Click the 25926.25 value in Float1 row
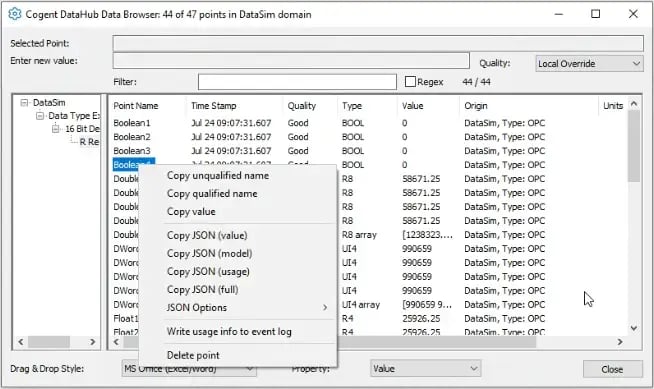The image size is (654, 389). click(x=421, y=319)
